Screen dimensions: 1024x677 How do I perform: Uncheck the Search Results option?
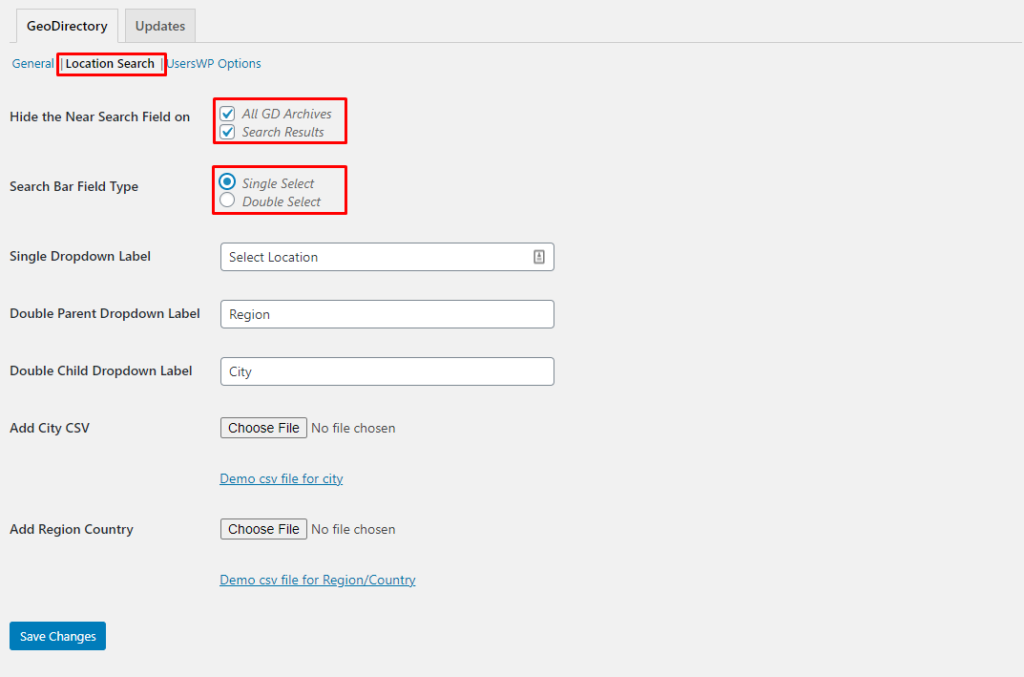coord(227,131)
